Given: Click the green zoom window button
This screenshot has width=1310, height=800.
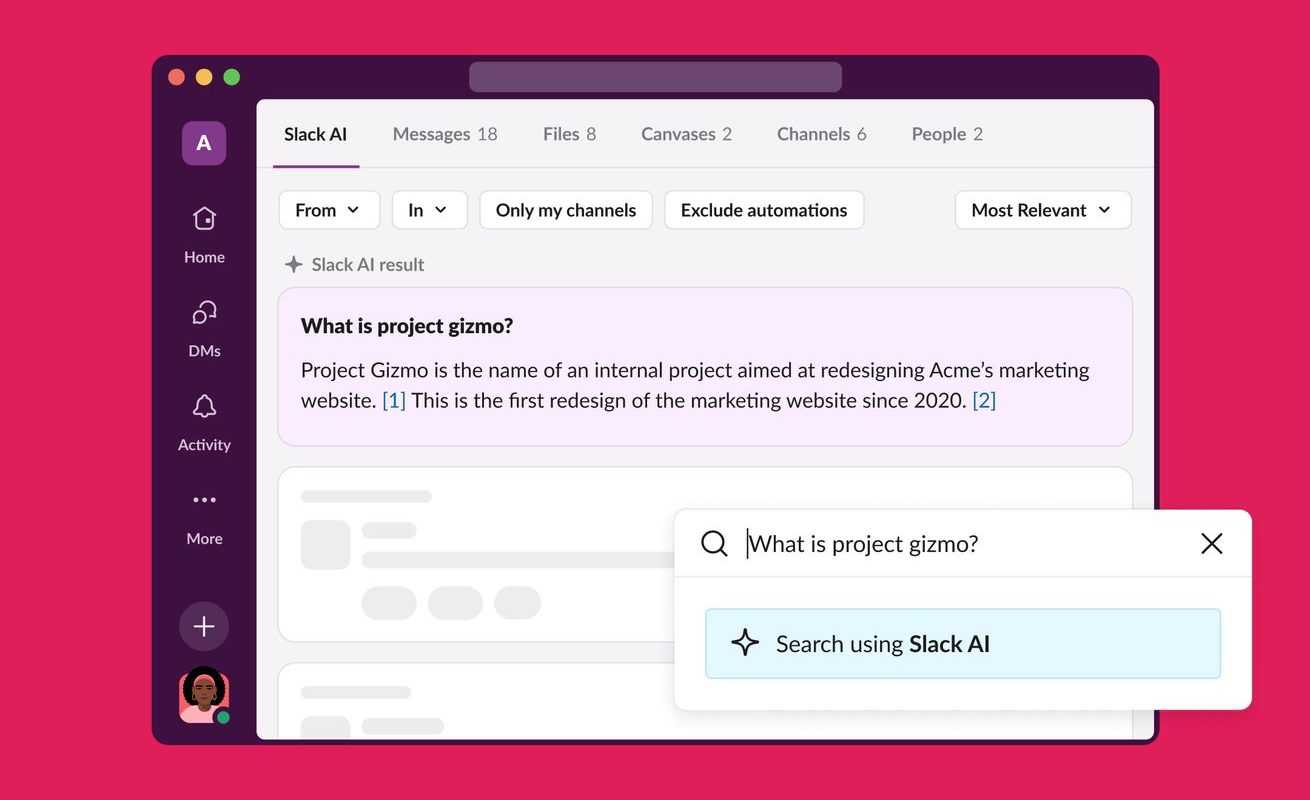Looking at the screenshot, I should pos(232,77).
